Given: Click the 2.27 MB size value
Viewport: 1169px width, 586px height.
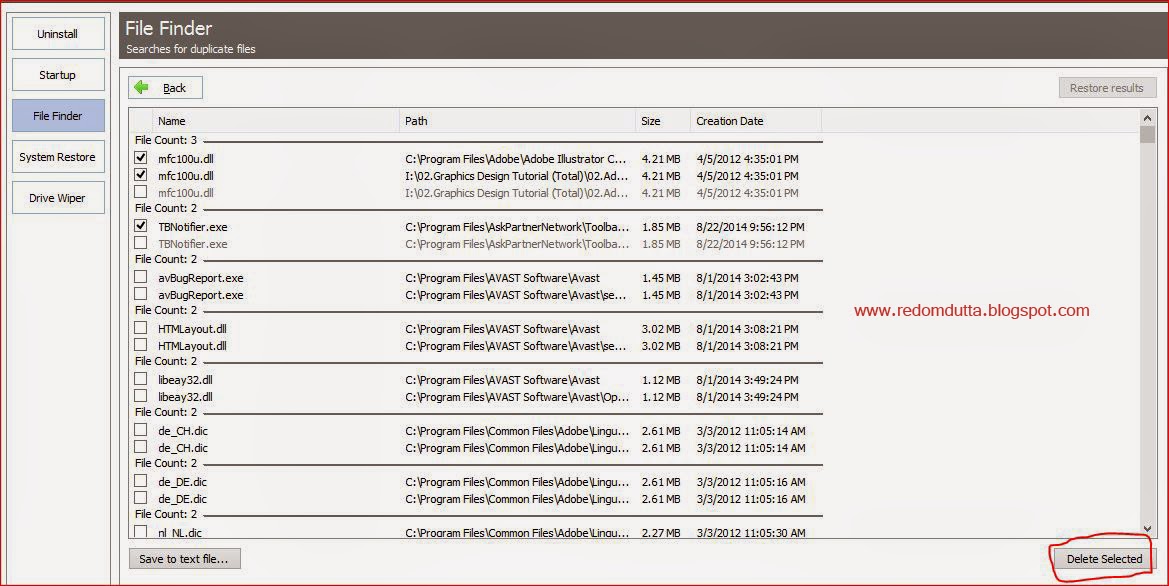Looking at the screenshot, I should coord(661,533).
